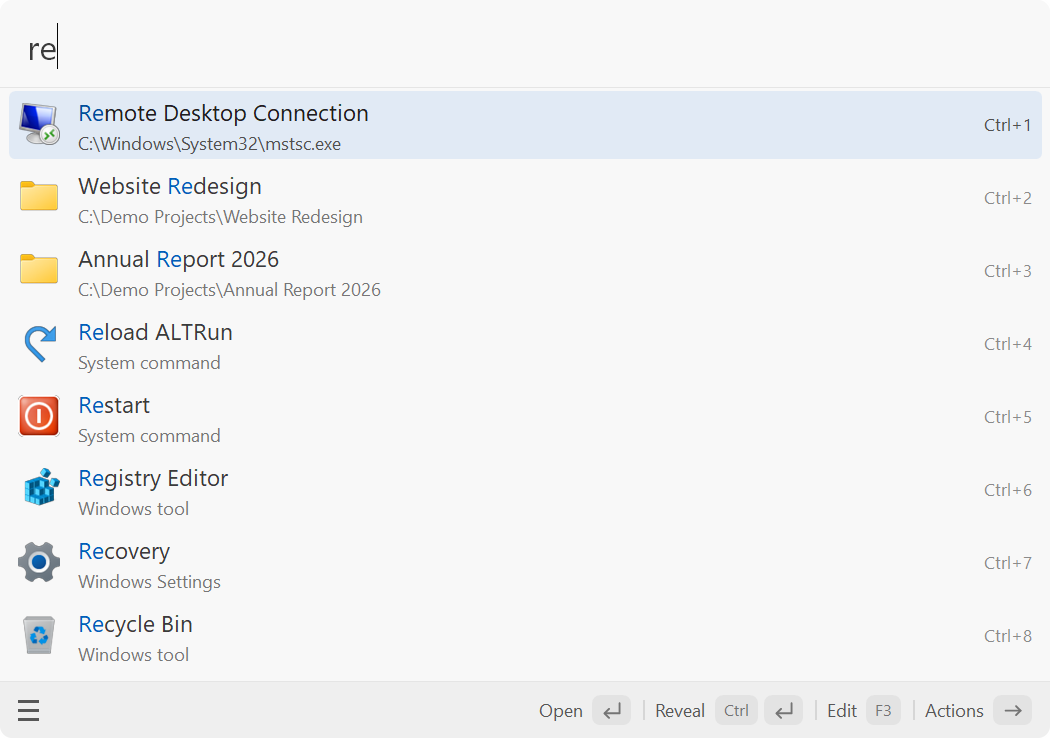Click the path C:\Demo Projects\Website Redesign
This screenshot has width=1050, height=738.
tap(220, 217)
